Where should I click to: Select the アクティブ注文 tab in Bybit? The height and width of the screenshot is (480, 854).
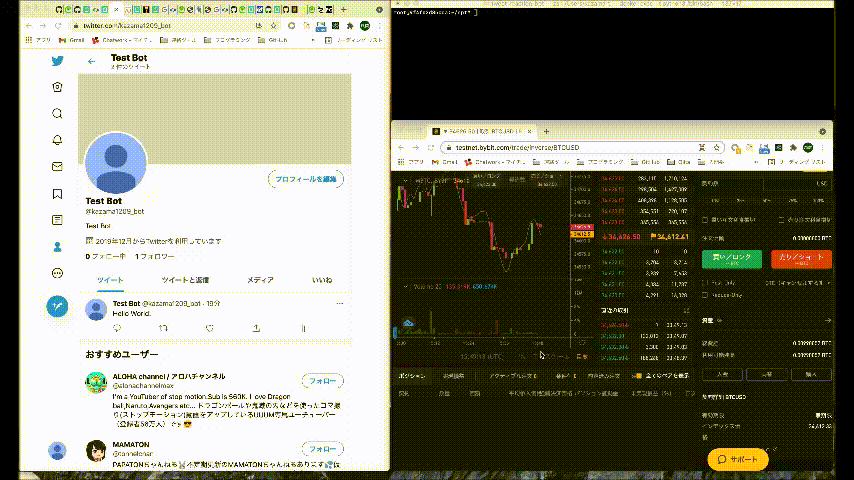click(x=513, y=376)
